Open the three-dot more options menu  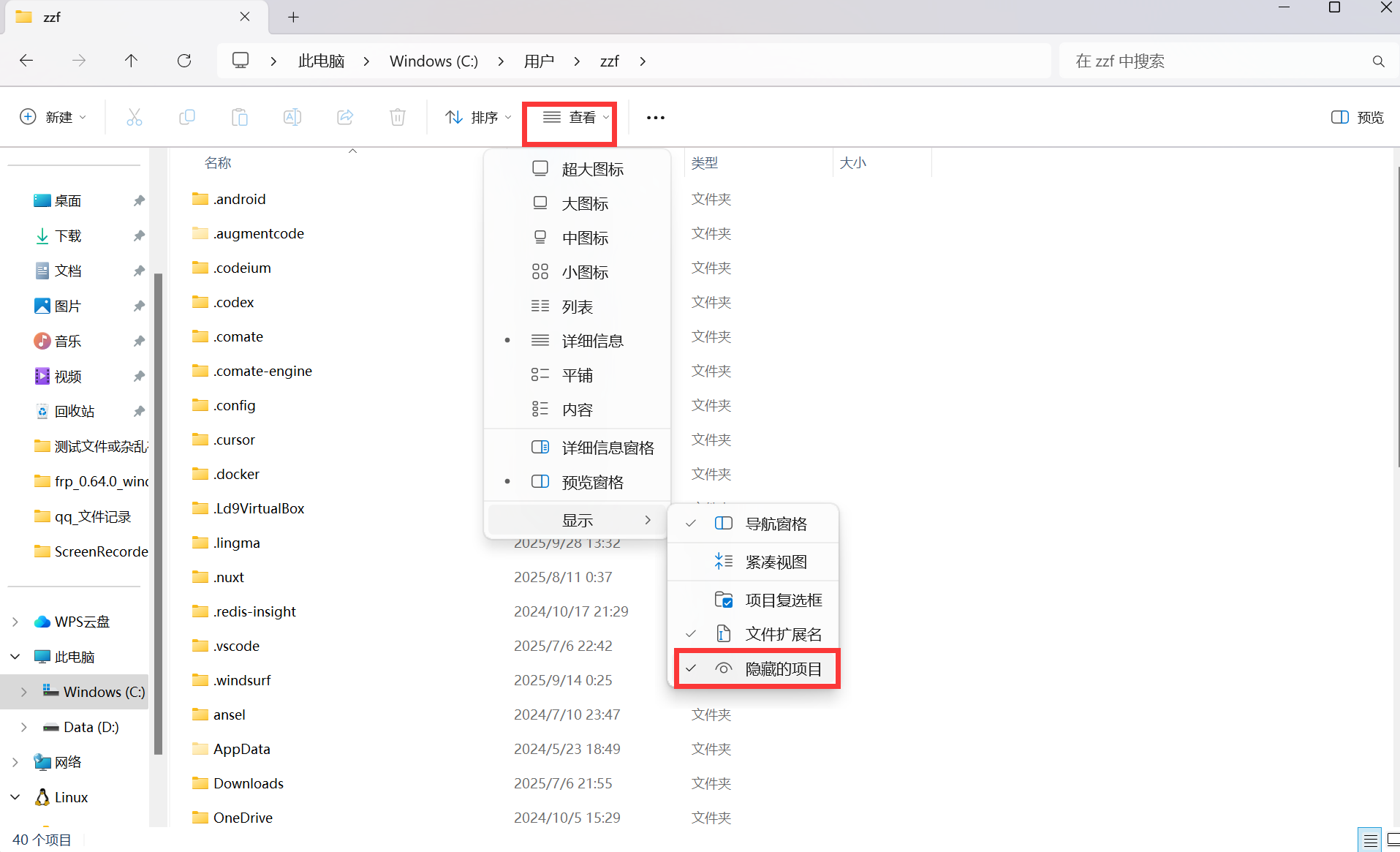coord(656,117)
